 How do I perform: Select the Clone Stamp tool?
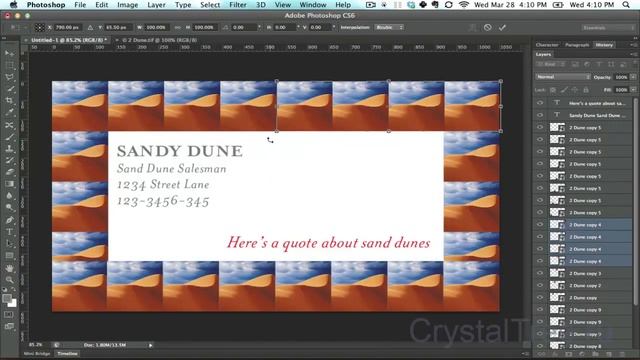point(9,149)
